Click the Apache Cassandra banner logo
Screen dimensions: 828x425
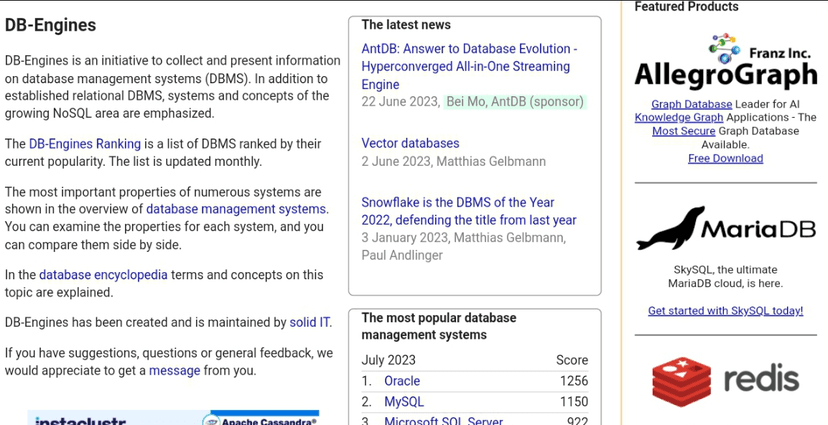pyautogui.click(x=260, y=420)
